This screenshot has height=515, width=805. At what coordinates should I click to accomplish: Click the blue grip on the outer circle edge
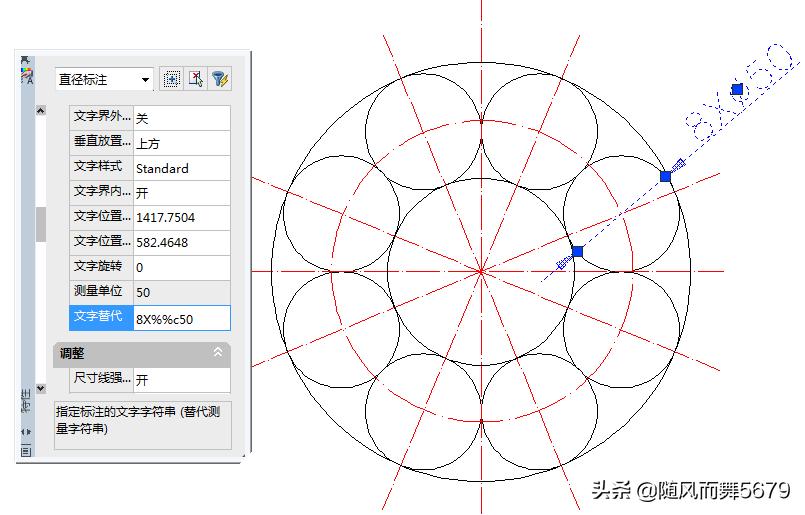pos(666,176)
